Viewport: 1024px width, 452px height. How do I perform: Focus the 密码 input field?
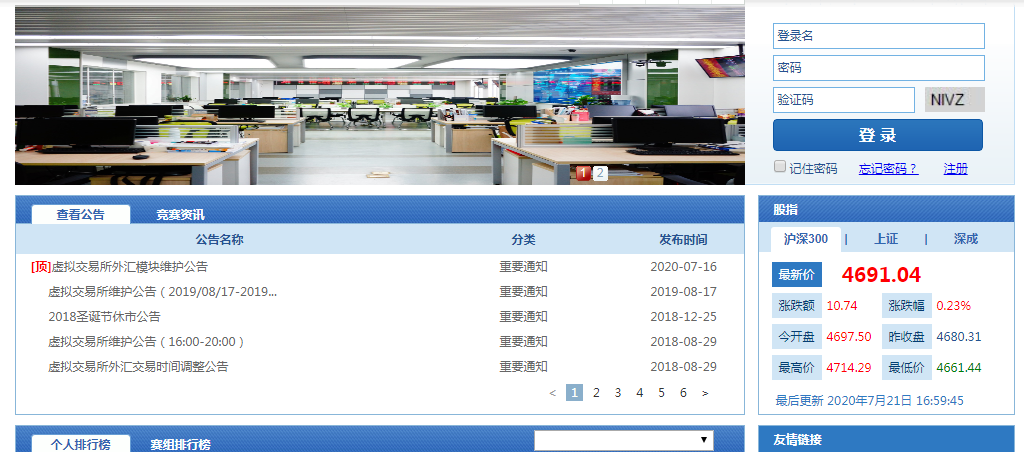(x=878, y=68)
